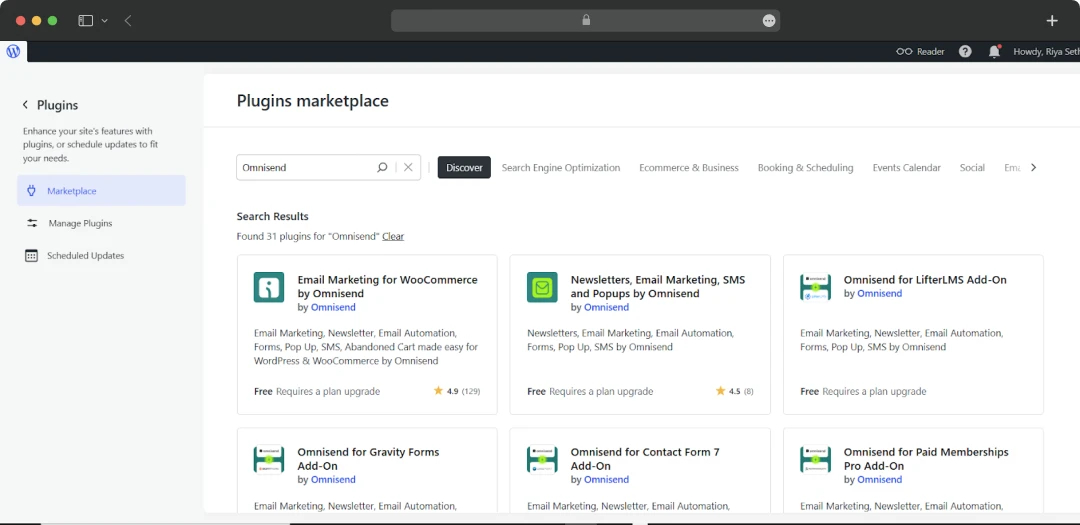Click the browser back arrow

coord(128,21)
